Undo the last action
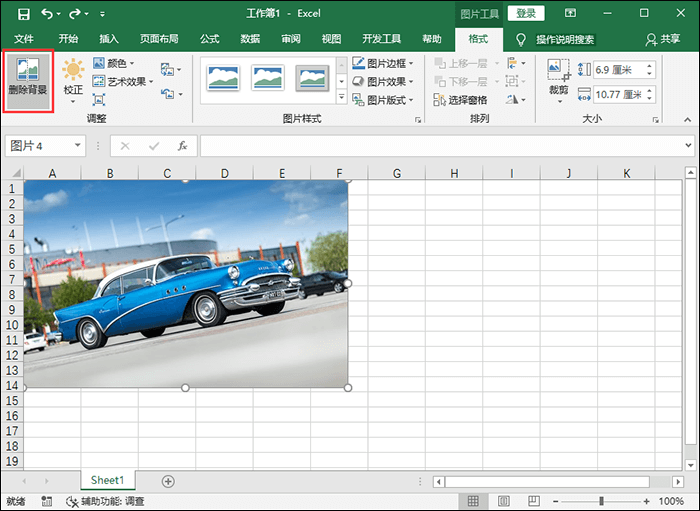This screenshot has height=511, width=700. click(x=47, y=13)
